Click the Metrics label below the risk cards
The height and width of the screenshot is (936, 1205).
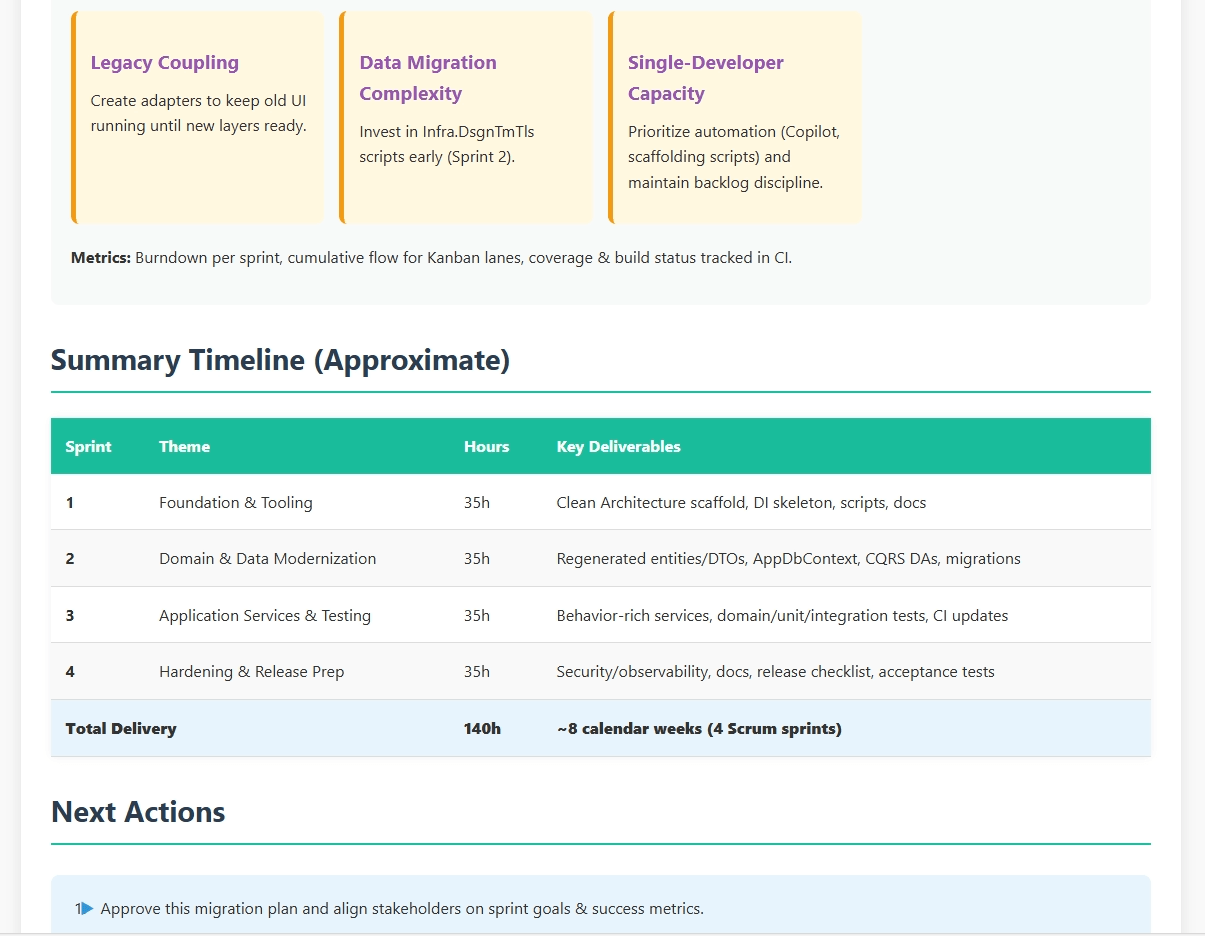point(100,258)
